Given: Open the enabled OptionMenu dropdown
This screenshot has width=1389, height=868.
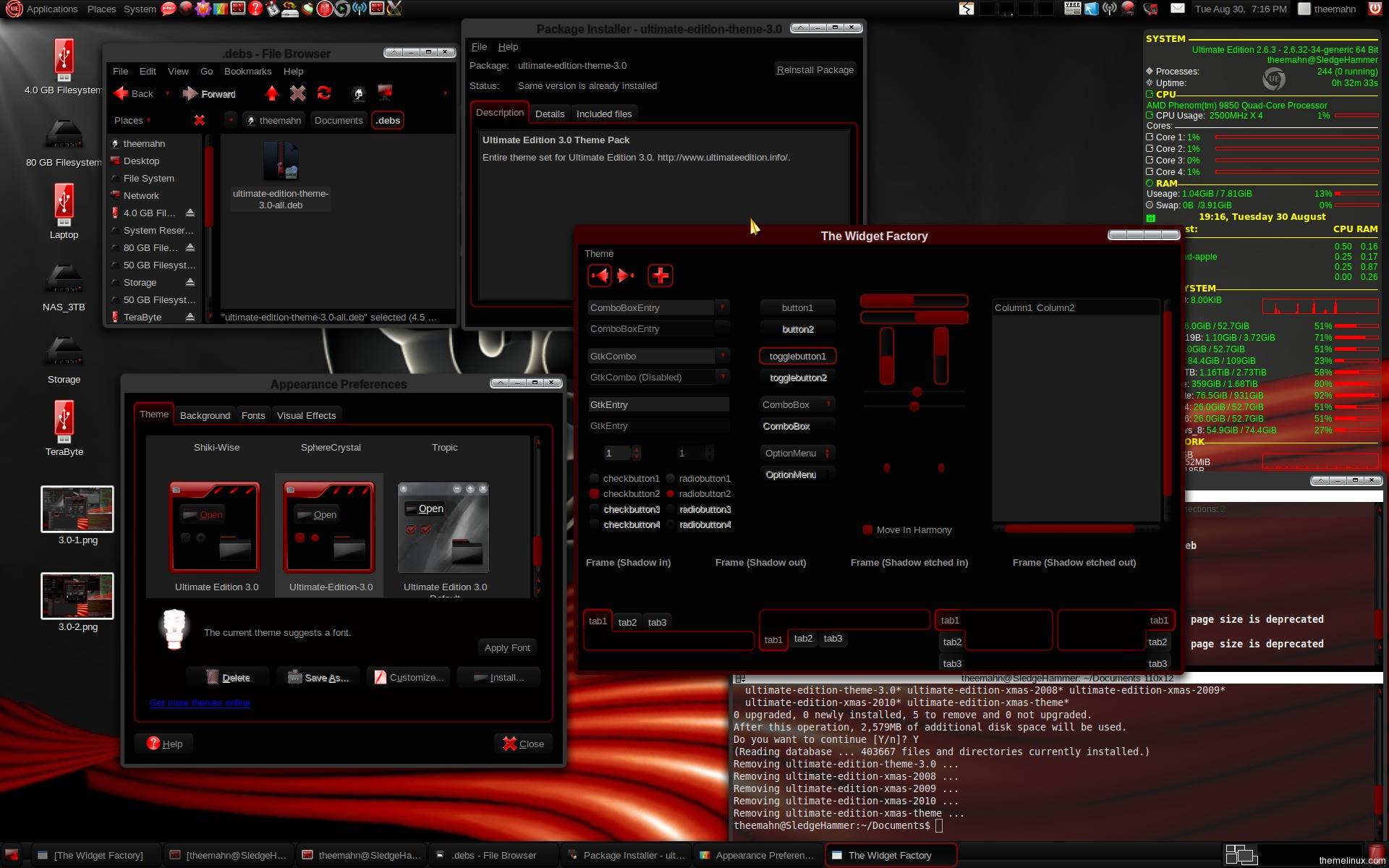Looking at the screenshot, I should (797, 453).
